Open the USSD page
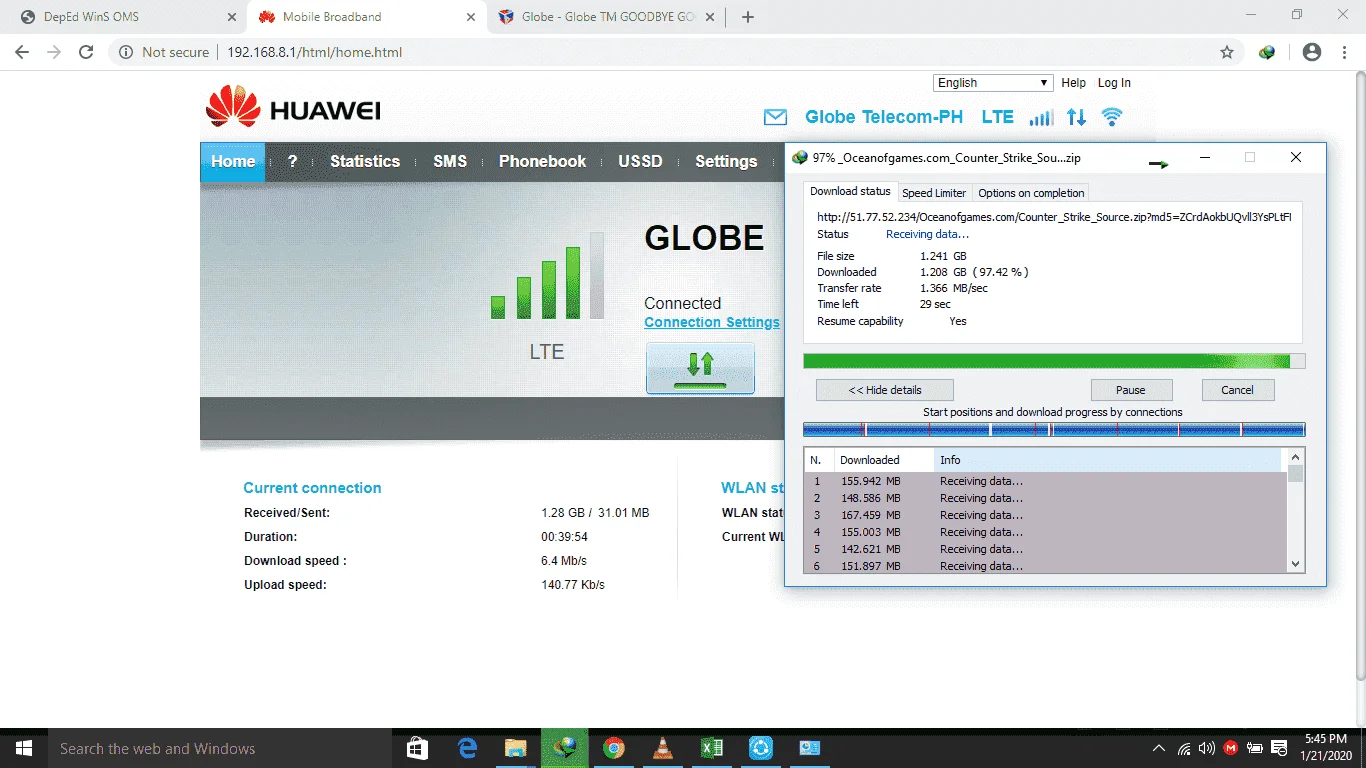This screenshot has height=768, width=1366. pos(640,161)
